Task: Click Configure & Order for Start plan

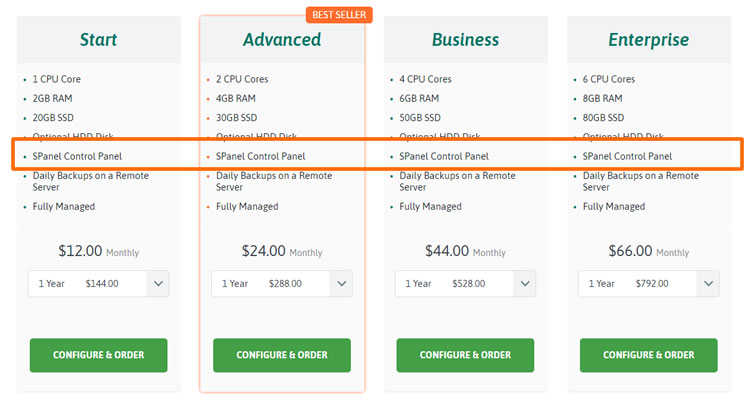Action: coord(99,355)
